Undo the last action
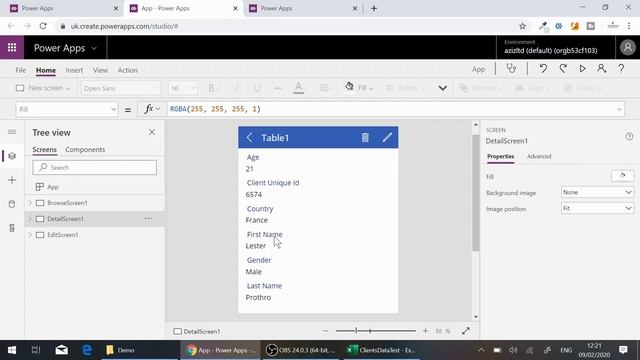 coord(543,69)
